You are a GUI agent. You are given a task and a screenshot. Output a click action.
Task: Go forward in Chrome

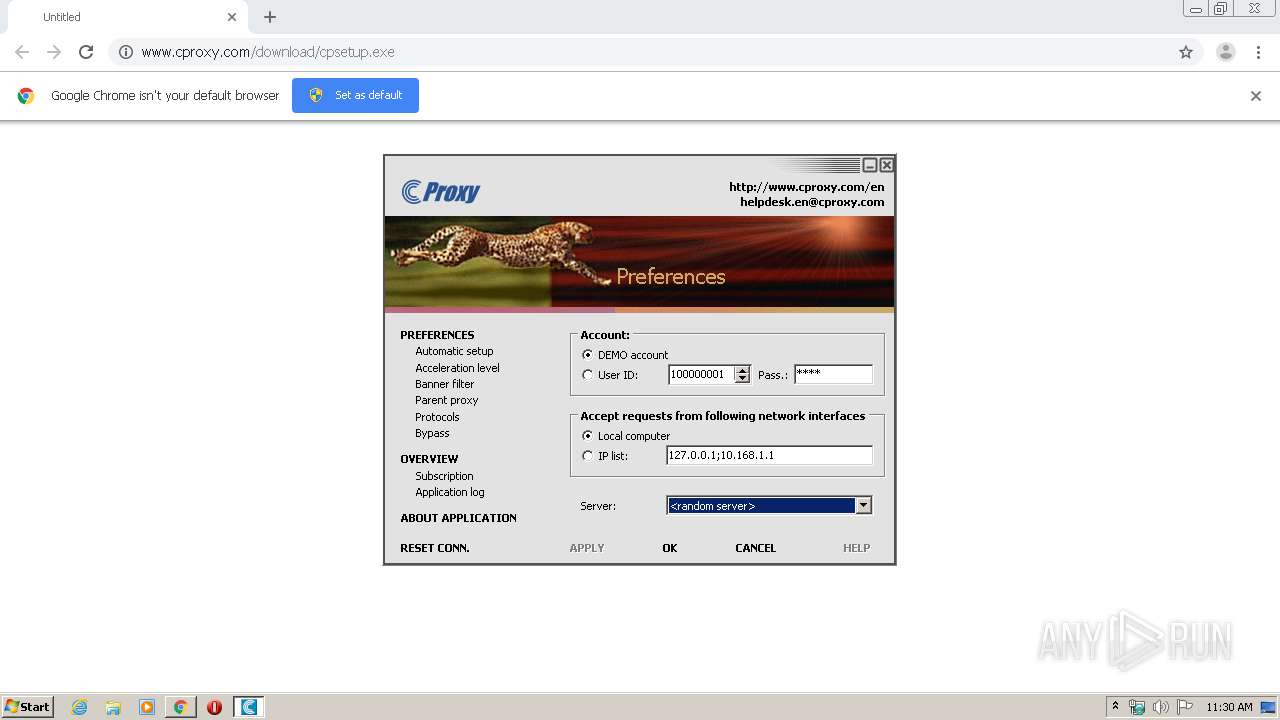54,52
